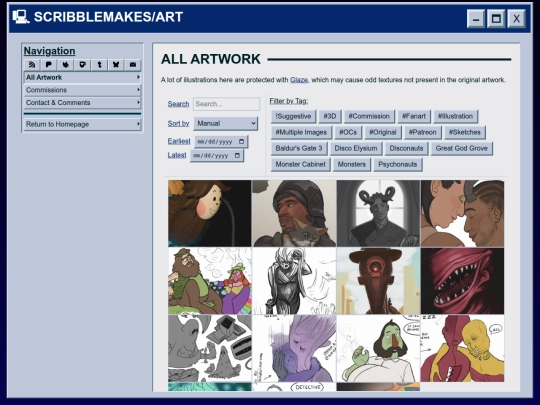Filter by the Baldur's Gate 3 tag
Image resolution: width=540 pixels, height=405 pixels.
pyautogui.click(x=299, y=148)
